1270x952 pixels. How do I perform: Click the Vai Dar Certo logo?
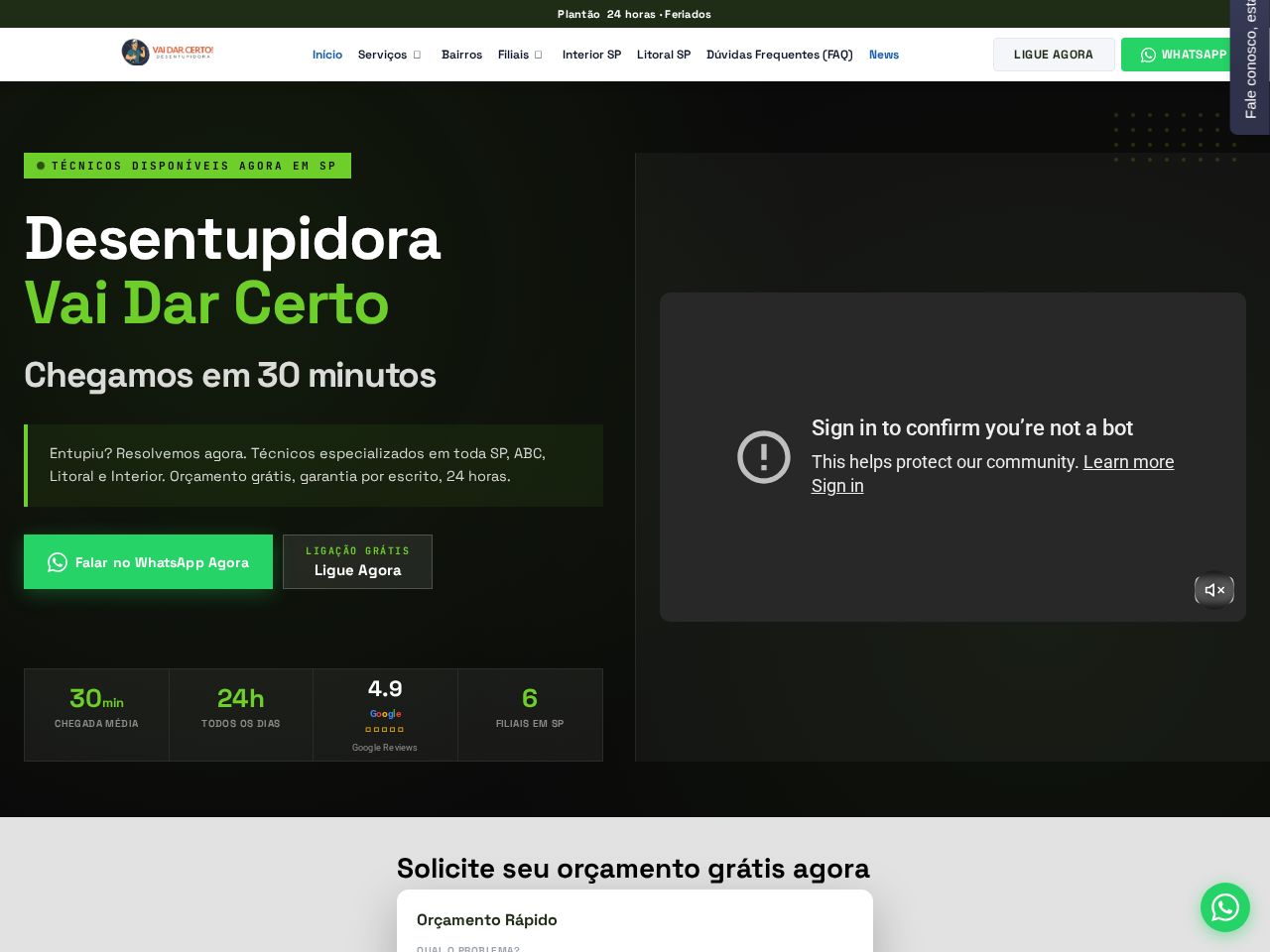[x=168, y=52]
